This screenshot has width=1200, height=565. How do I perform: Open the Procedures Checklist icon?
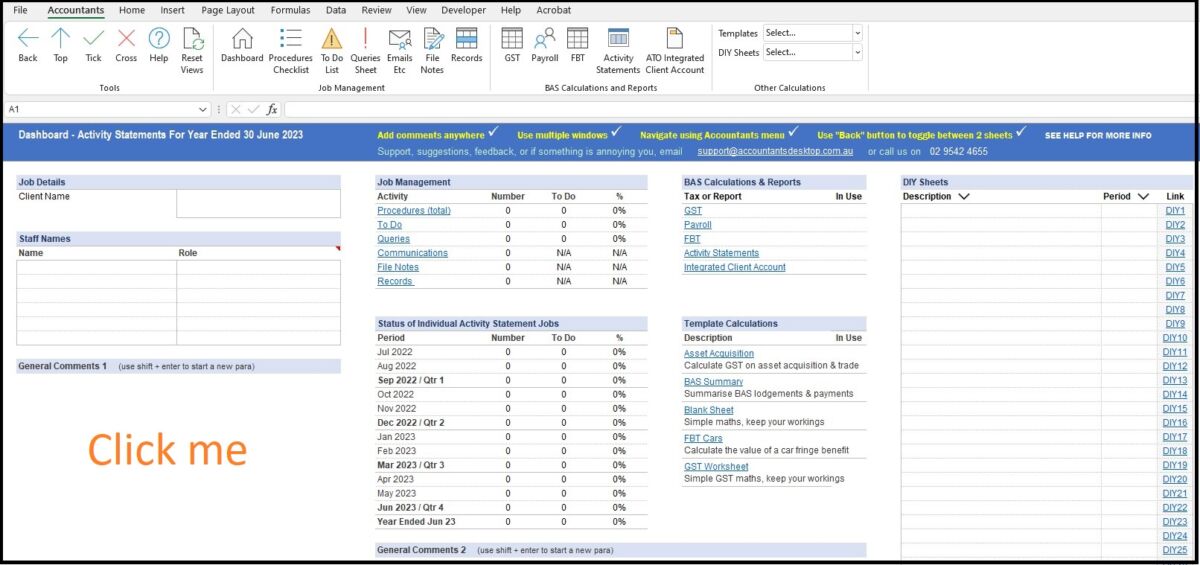291,40
